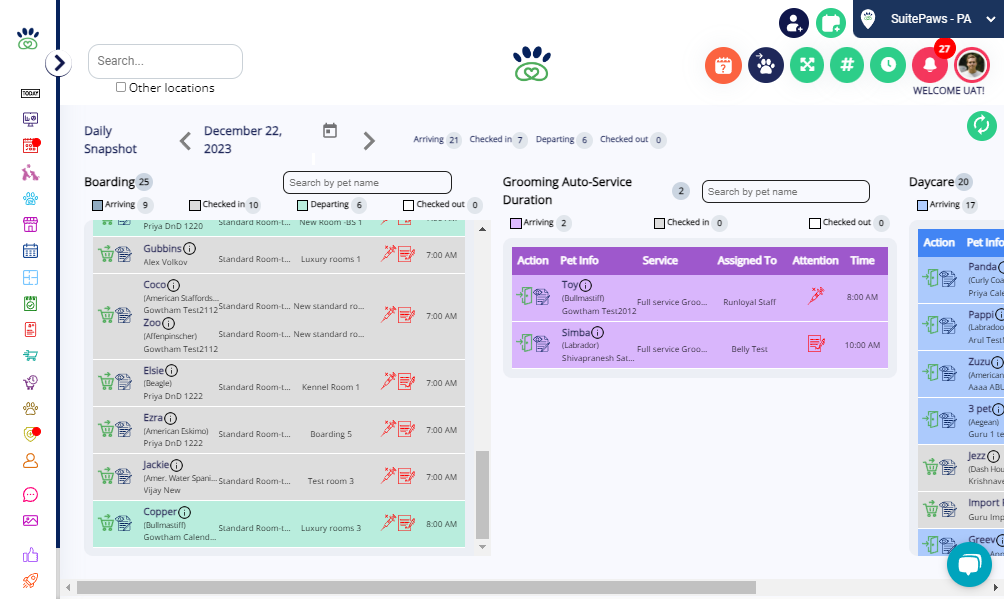
Task: Toggle Boarding Checked out filter checkbox
Action: click(409, 205)
